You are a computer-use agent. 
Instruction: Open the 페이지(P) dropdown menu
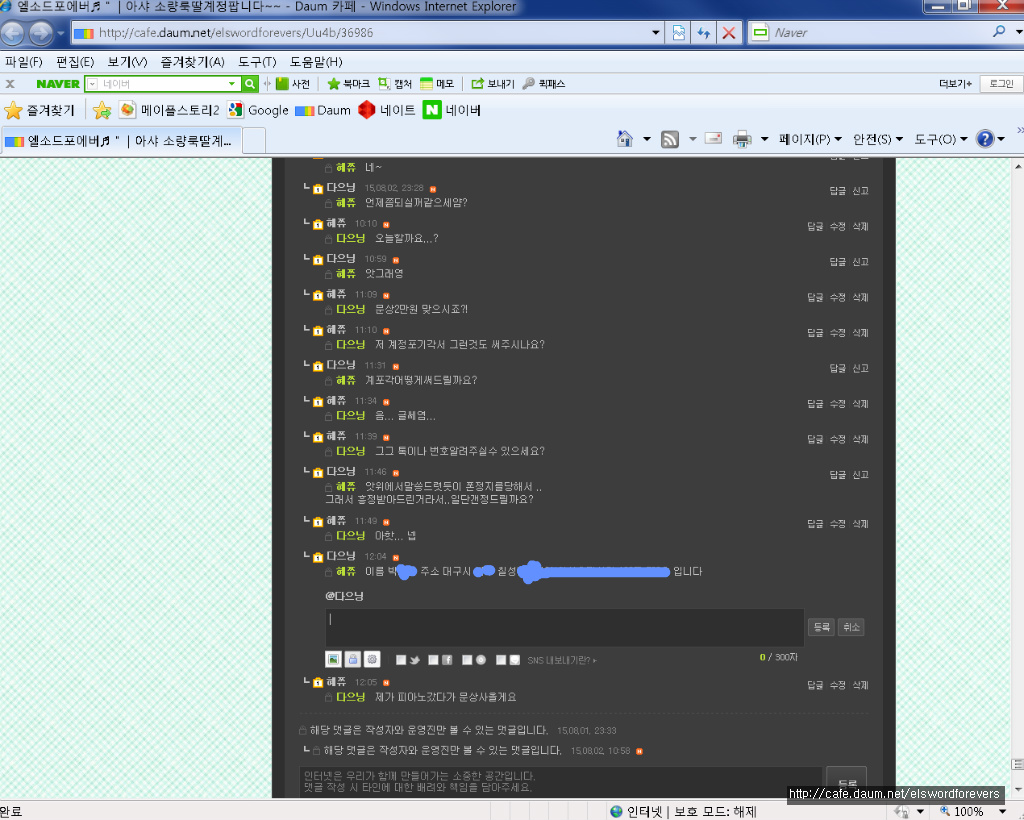point(810,139)
